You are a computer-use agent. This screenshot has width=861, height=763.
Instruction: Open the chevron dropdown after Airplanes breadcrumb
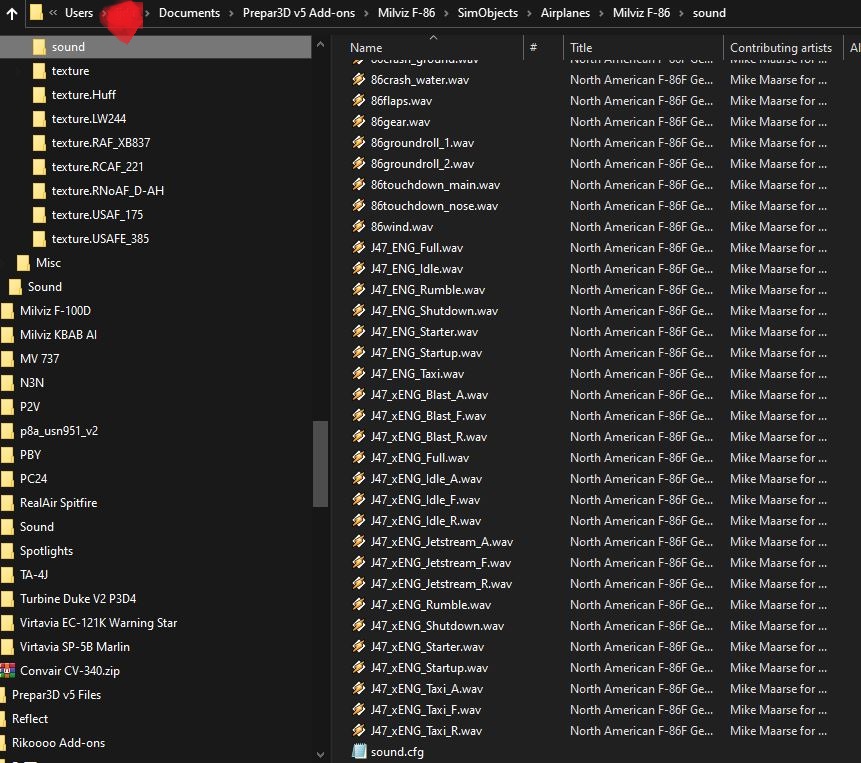[601, 13]
